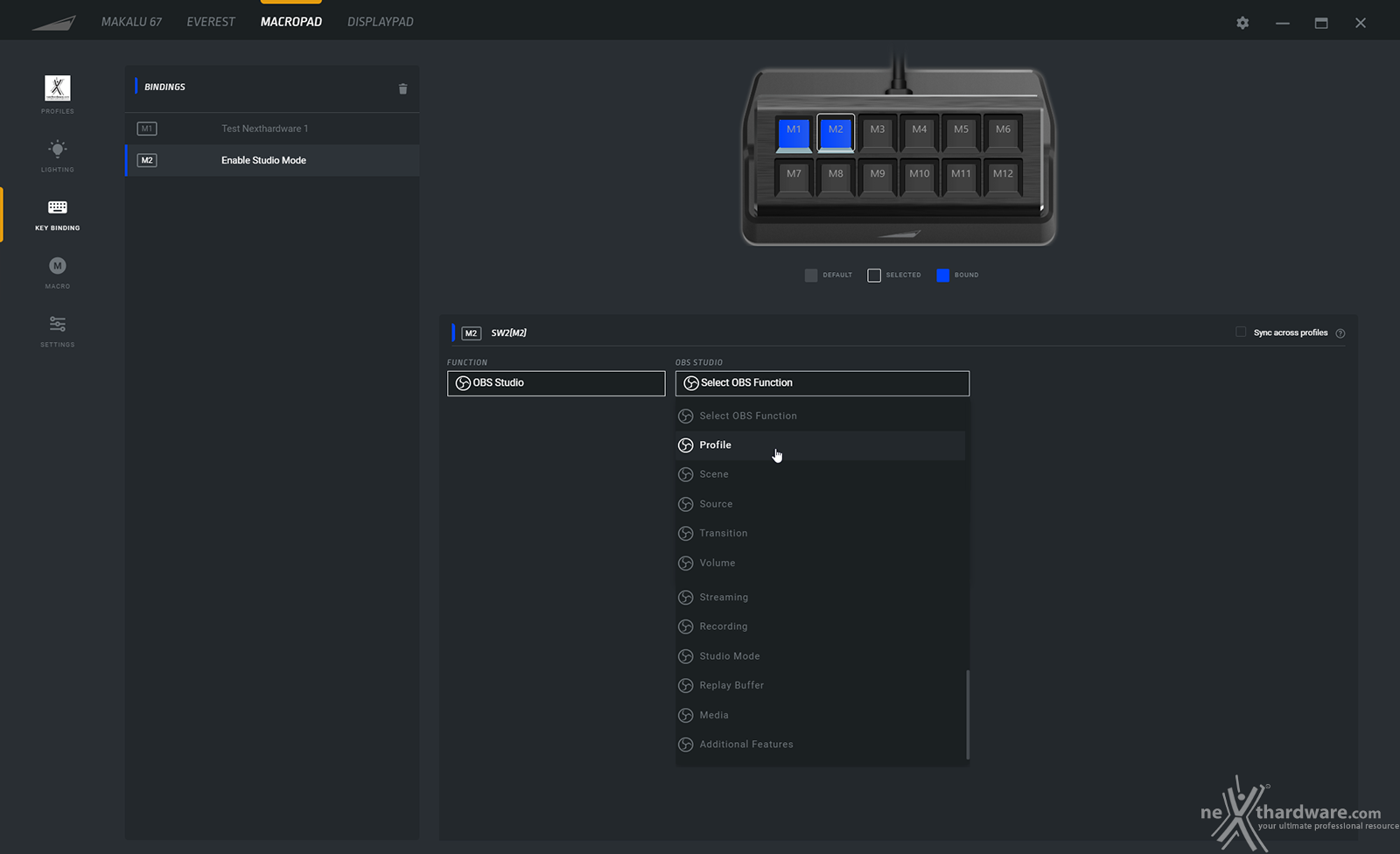
Task: Choose Recording from OBS function list
Action: tap(821, 626)
